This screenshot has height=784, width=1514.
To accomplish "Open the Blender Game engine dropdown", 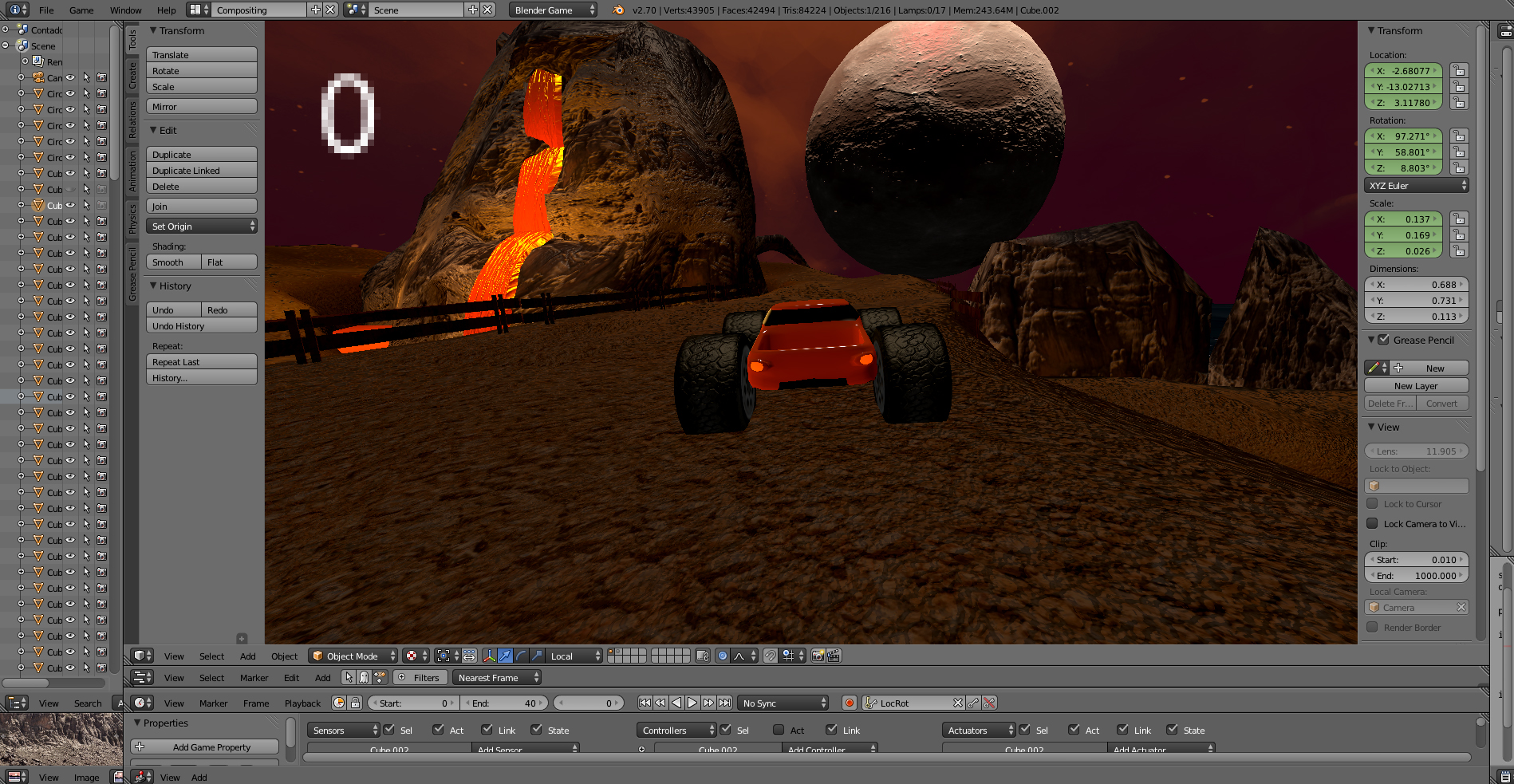I will click(x=553, y=10).
